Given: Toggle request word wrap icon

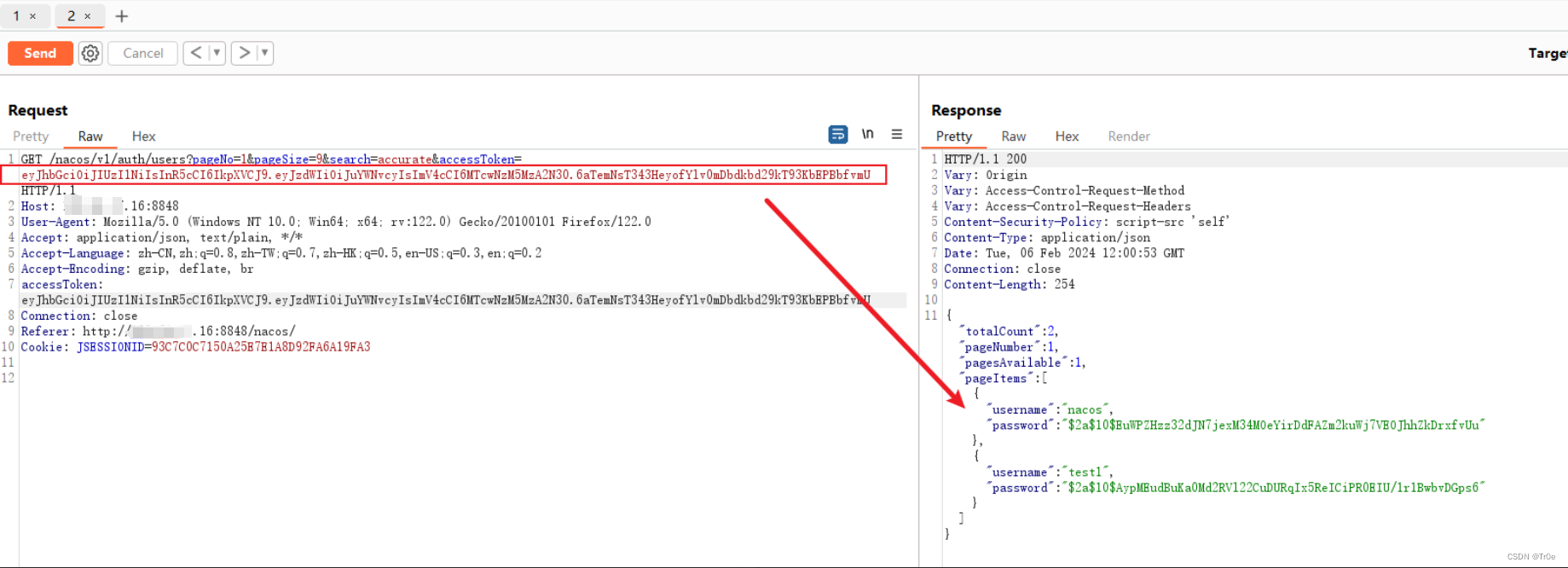Looking at the screenshot, I should [838, 134].
